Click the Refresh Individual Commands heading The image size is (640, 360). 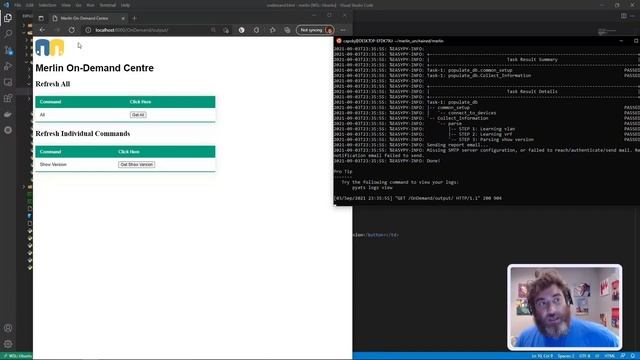pyautogui.click(x=83, y=134)
